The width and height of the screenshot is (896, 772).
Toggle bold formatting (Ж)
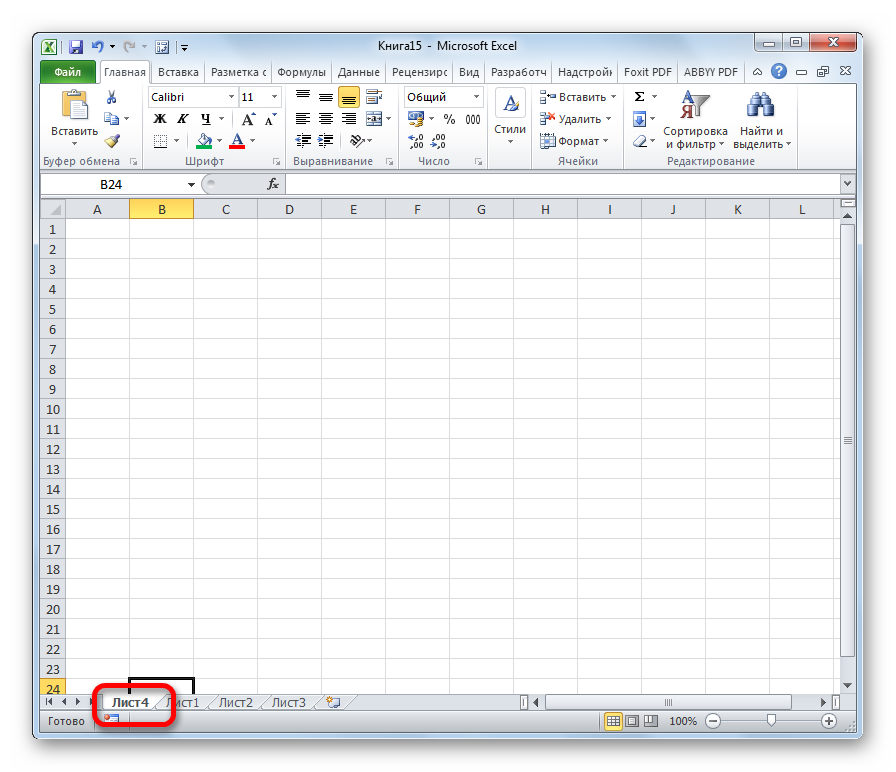click(x=160, y=119)
